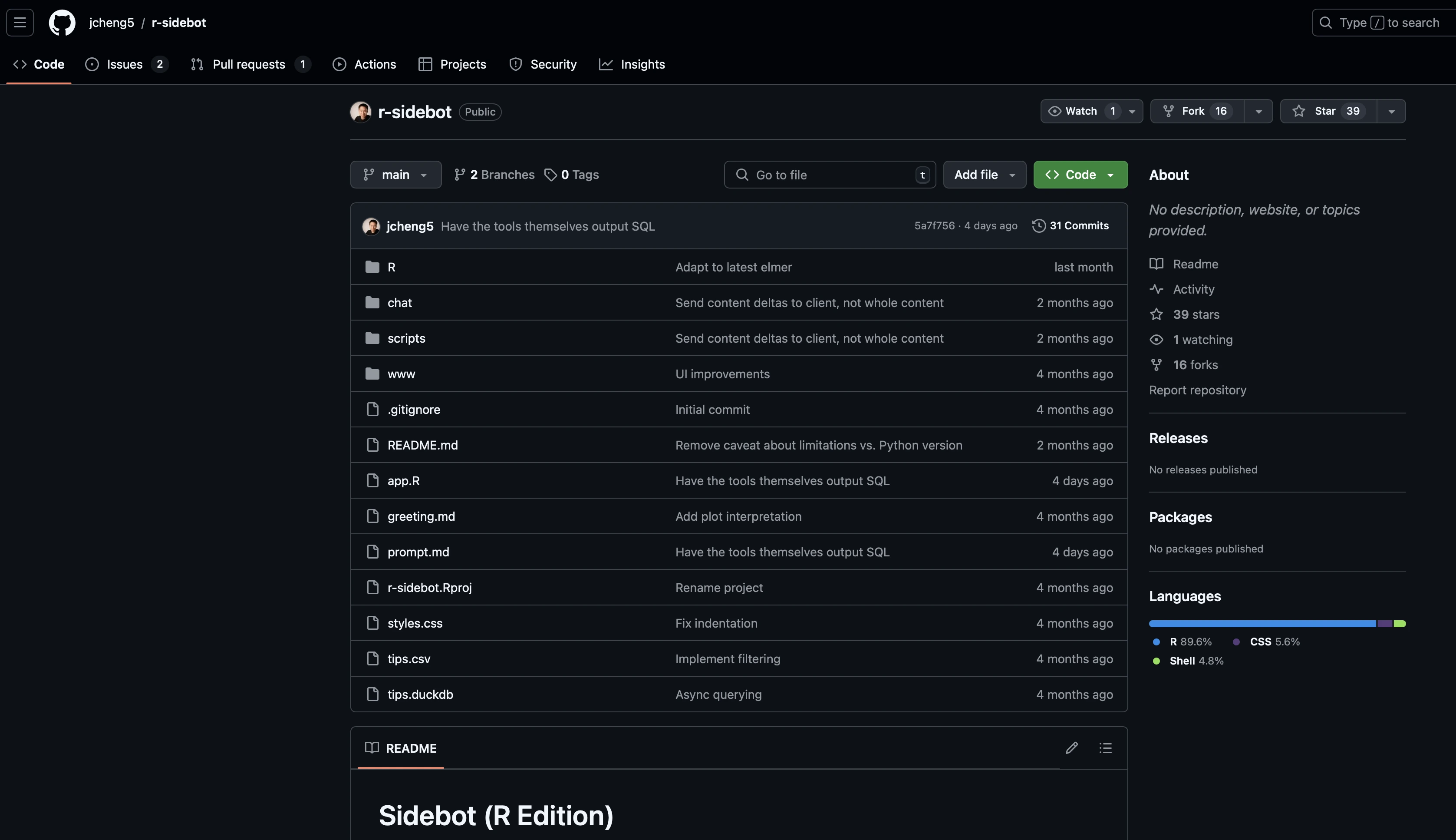Click the star icon beside 39 stars
This screenshot has width=1456, height=840.
coord(1156,314)
